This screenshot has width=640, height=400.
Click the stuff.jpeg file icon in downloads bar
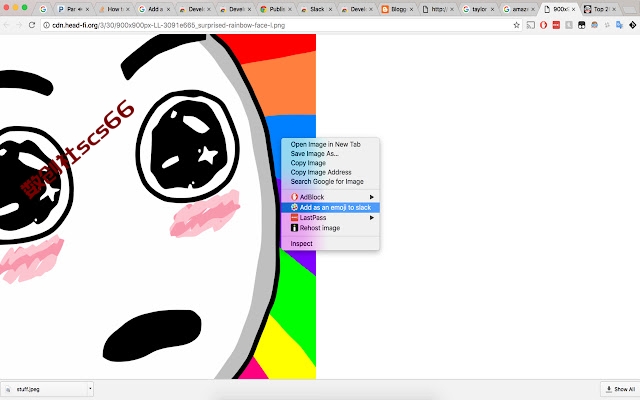point(8,389)
